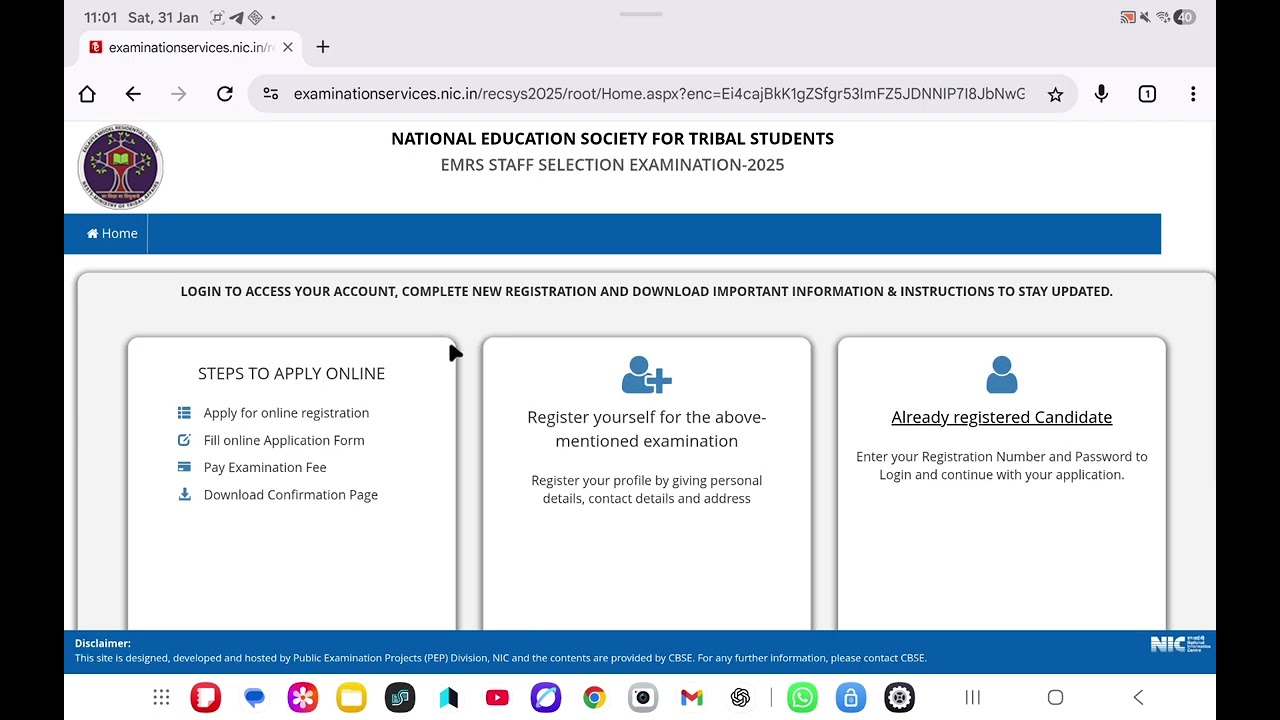Open the Home menu item
The image size is (1280, 720).
coord(112,233)
